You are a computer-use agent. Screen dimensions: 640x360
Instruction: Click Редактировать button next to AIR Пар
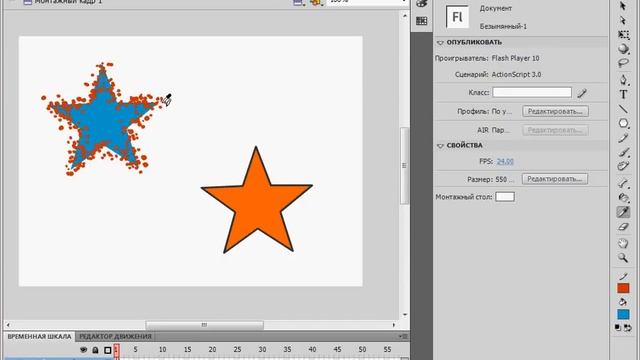pyautogui.click(x=555, y=130)
